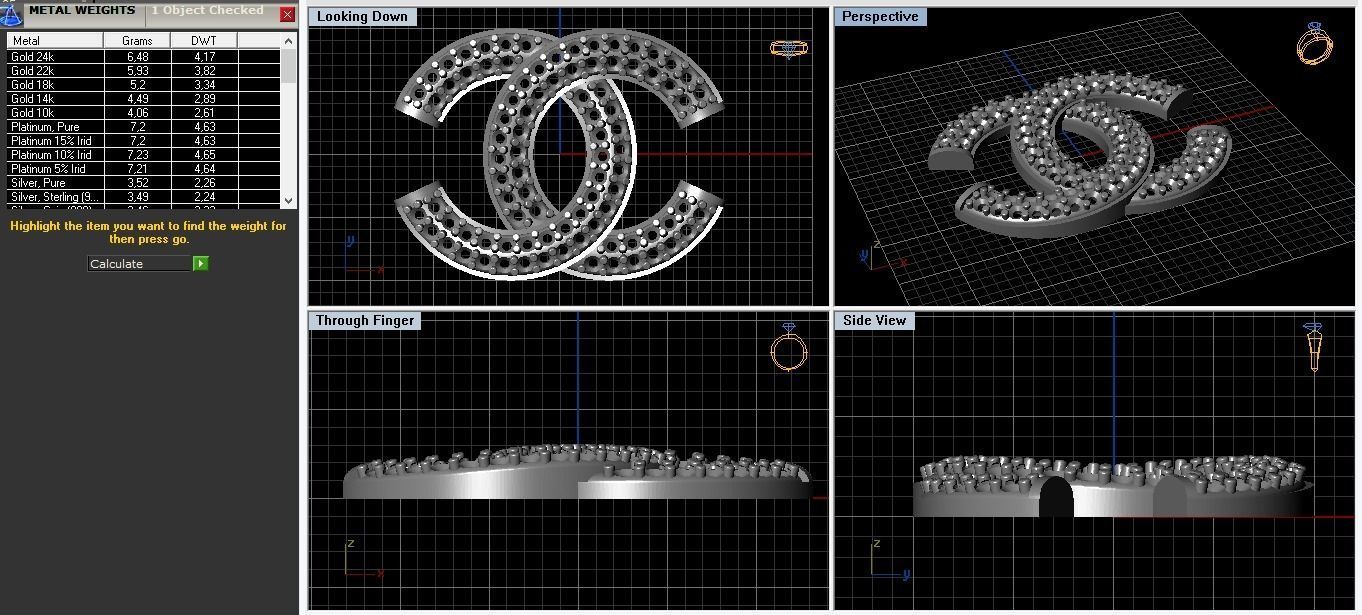The image size is (1362, 615).
Task: Open the 1 Object Checked tab
Action: (x=208, y=11)
